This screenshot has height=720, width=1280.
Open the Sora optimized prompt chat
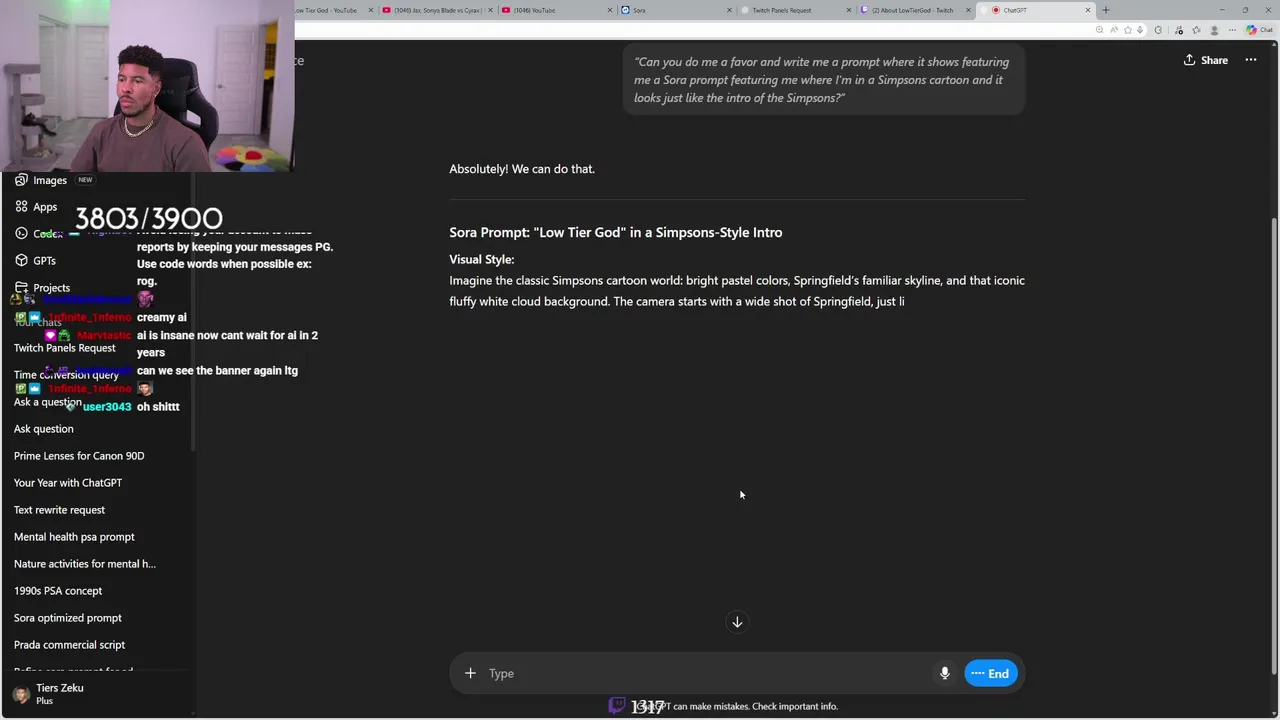pos(68,618)
